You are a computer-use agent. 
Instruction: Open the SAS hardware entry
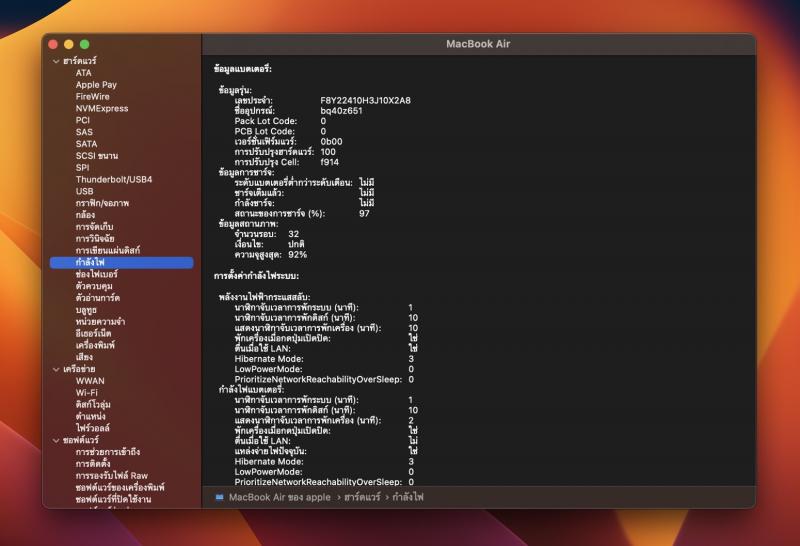[x=84, y=132]
